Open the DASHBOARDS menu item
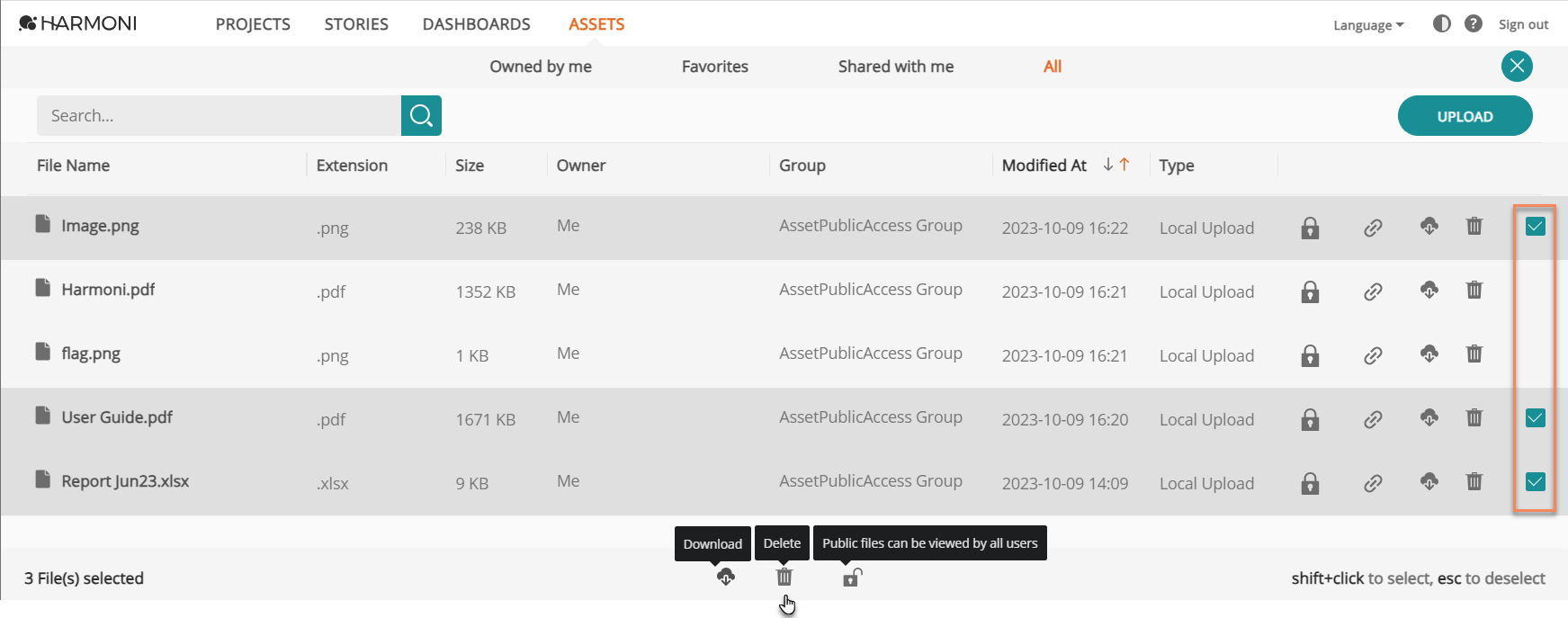This screenshot has height=618, width=1568. pyautogui.click(x=477, y=24)
